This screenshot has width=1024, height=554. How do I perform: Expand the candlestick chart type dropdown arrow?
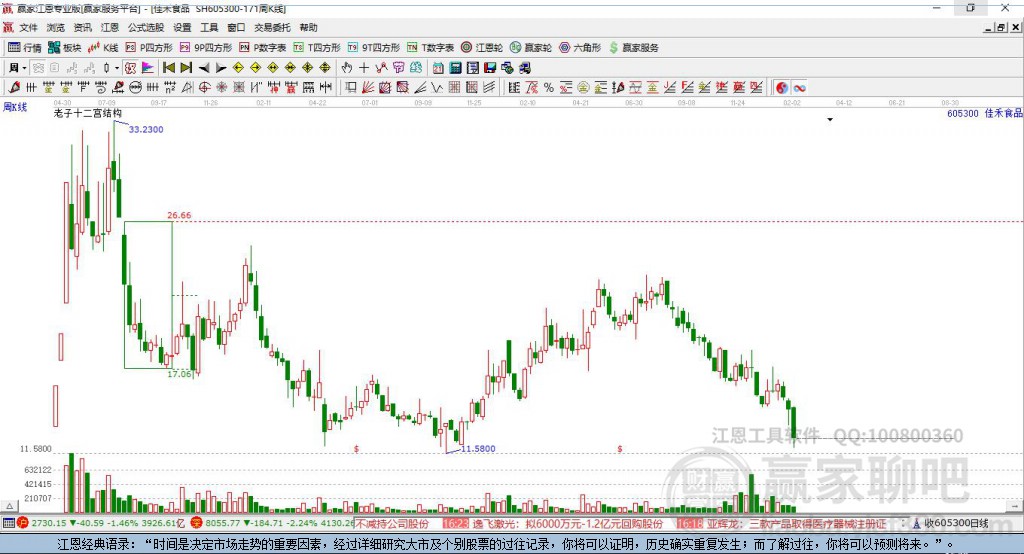point(116,68)
